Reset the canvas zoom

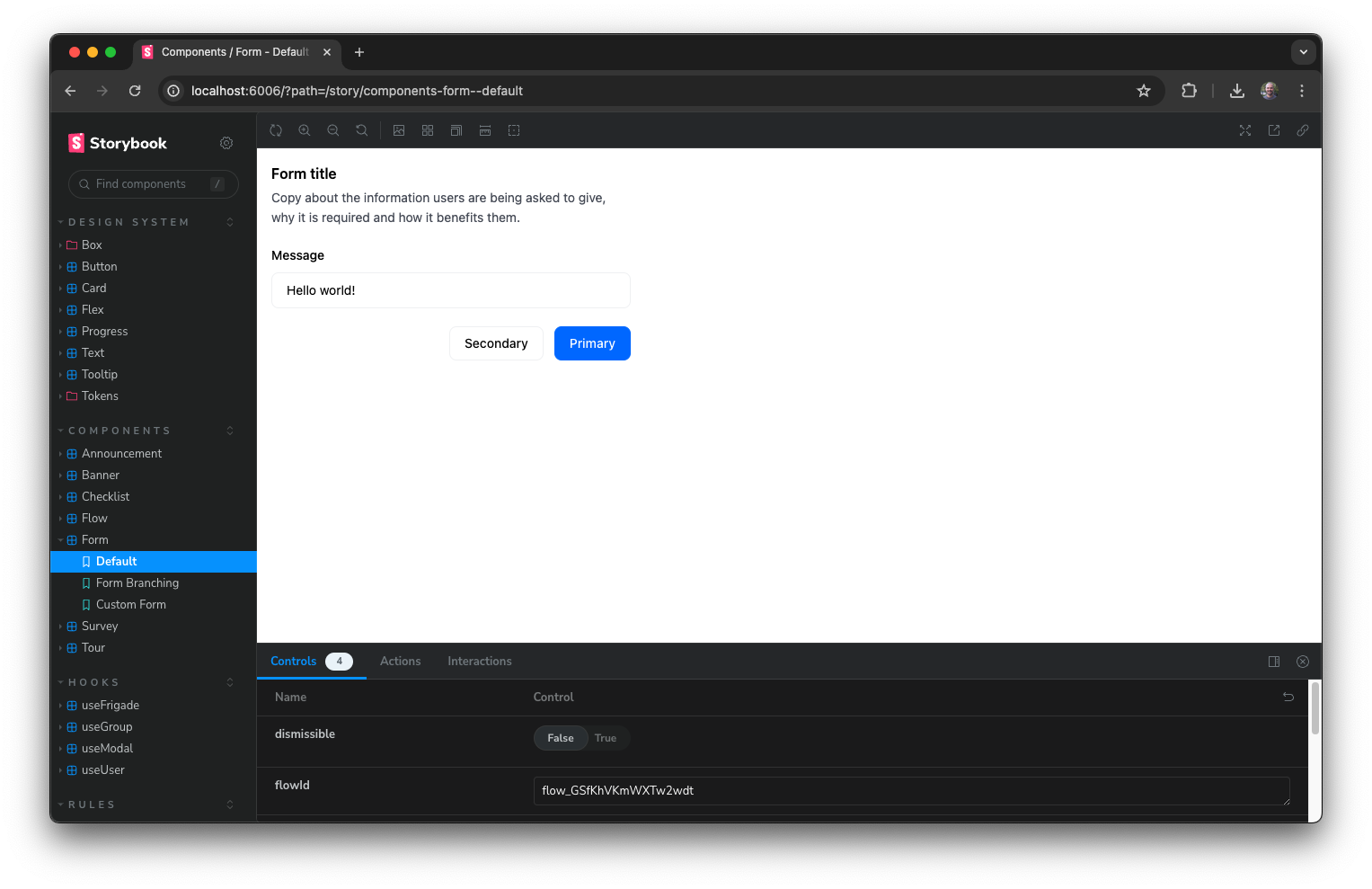click(362, 130)
